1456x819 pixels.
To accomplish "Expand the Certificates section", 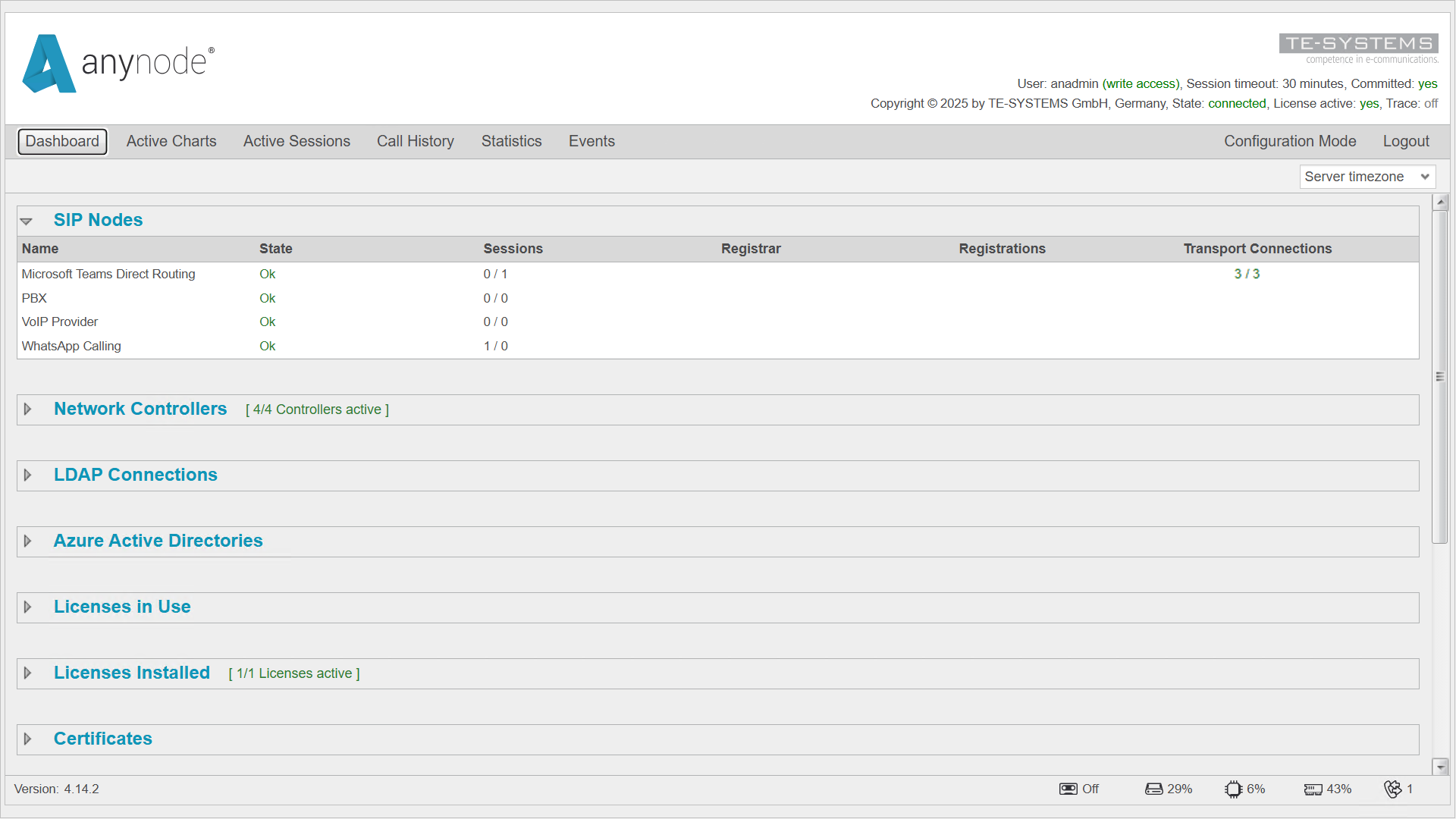I will (x=28, y=739).
